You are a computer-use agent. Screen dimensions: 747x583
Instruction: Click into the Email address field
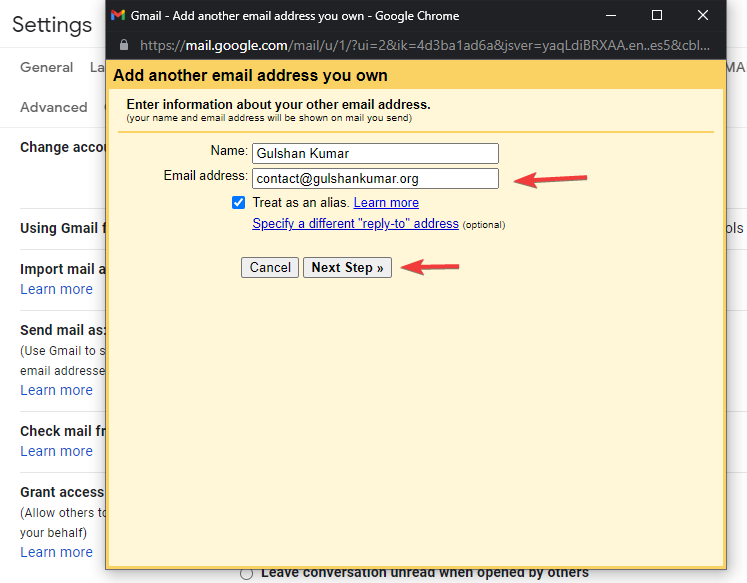pyautogui.click(x=375, y=179)
